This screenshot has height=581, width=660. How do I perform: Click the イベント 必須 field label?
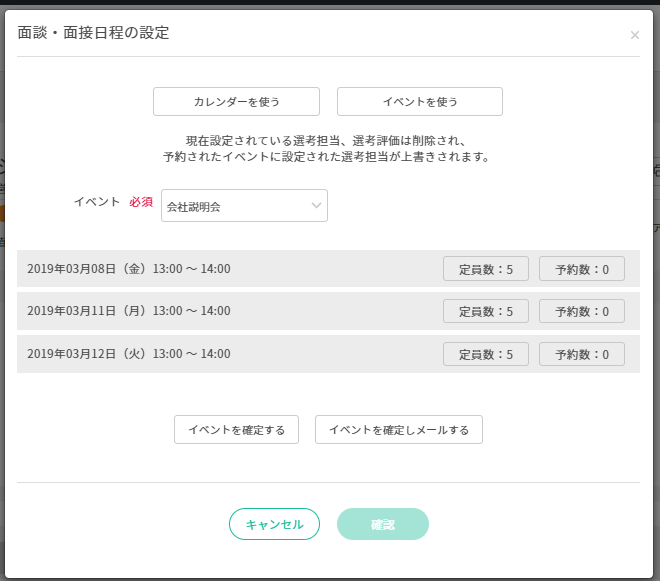tap(112, 202)
